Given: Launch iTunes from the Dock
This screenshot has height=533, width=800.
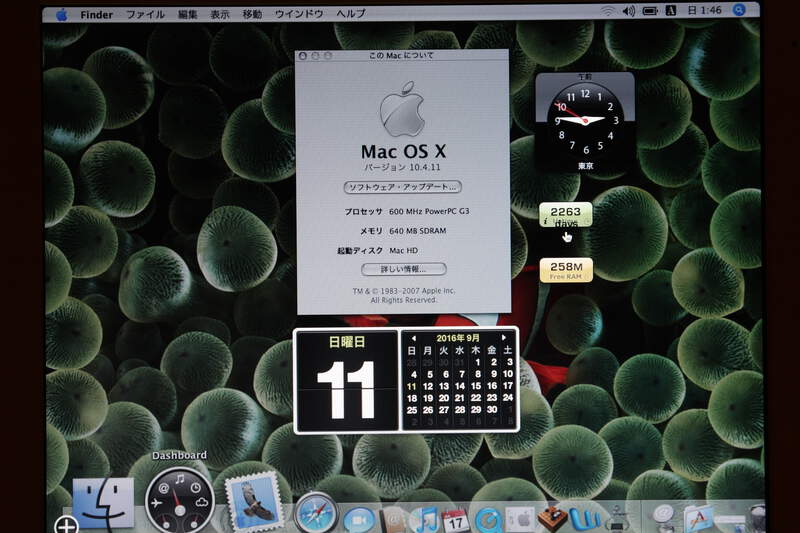Looking at the screenshot, I should (424, 519).
